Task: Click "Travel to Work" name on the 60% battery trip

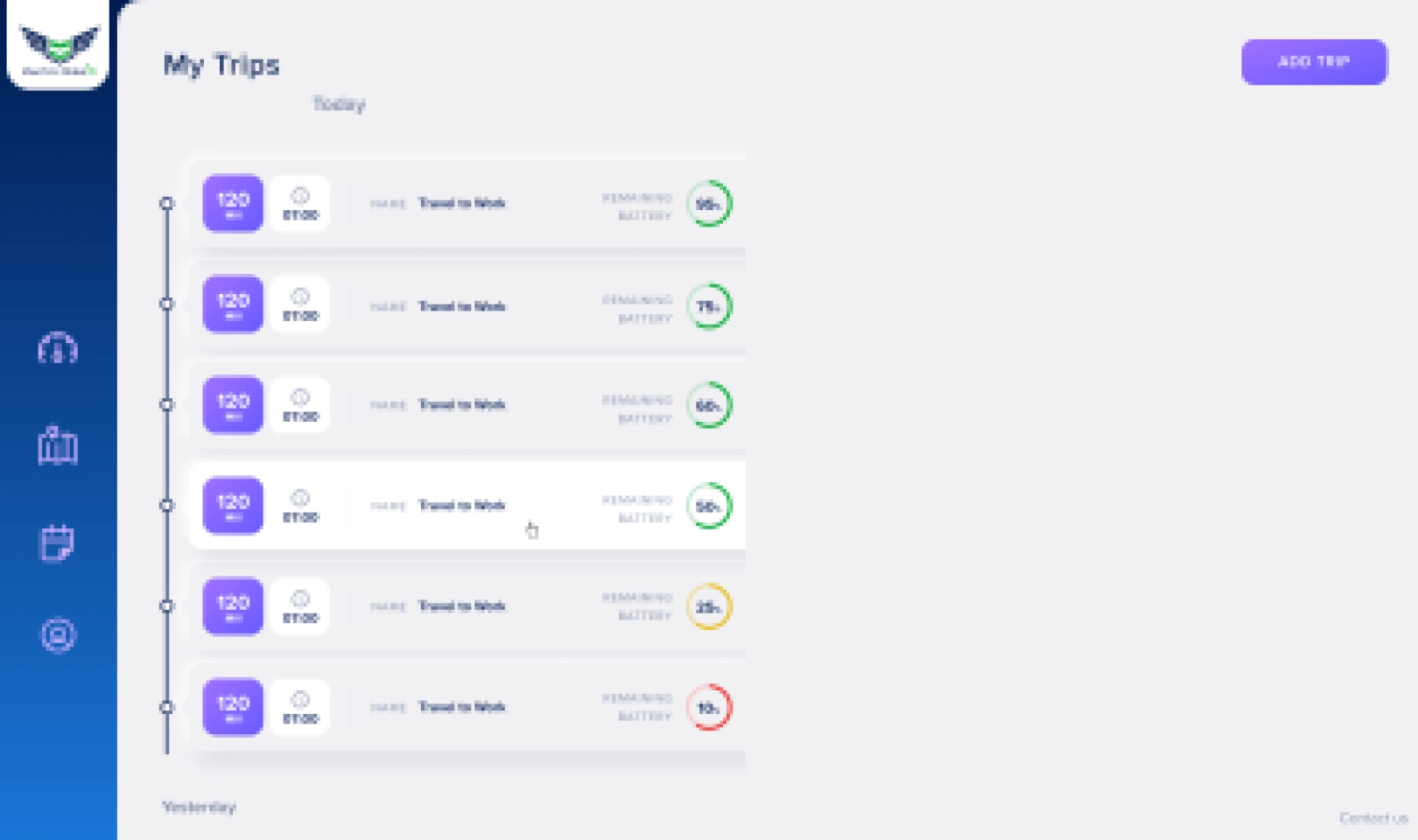Action: tap(461, 405)
